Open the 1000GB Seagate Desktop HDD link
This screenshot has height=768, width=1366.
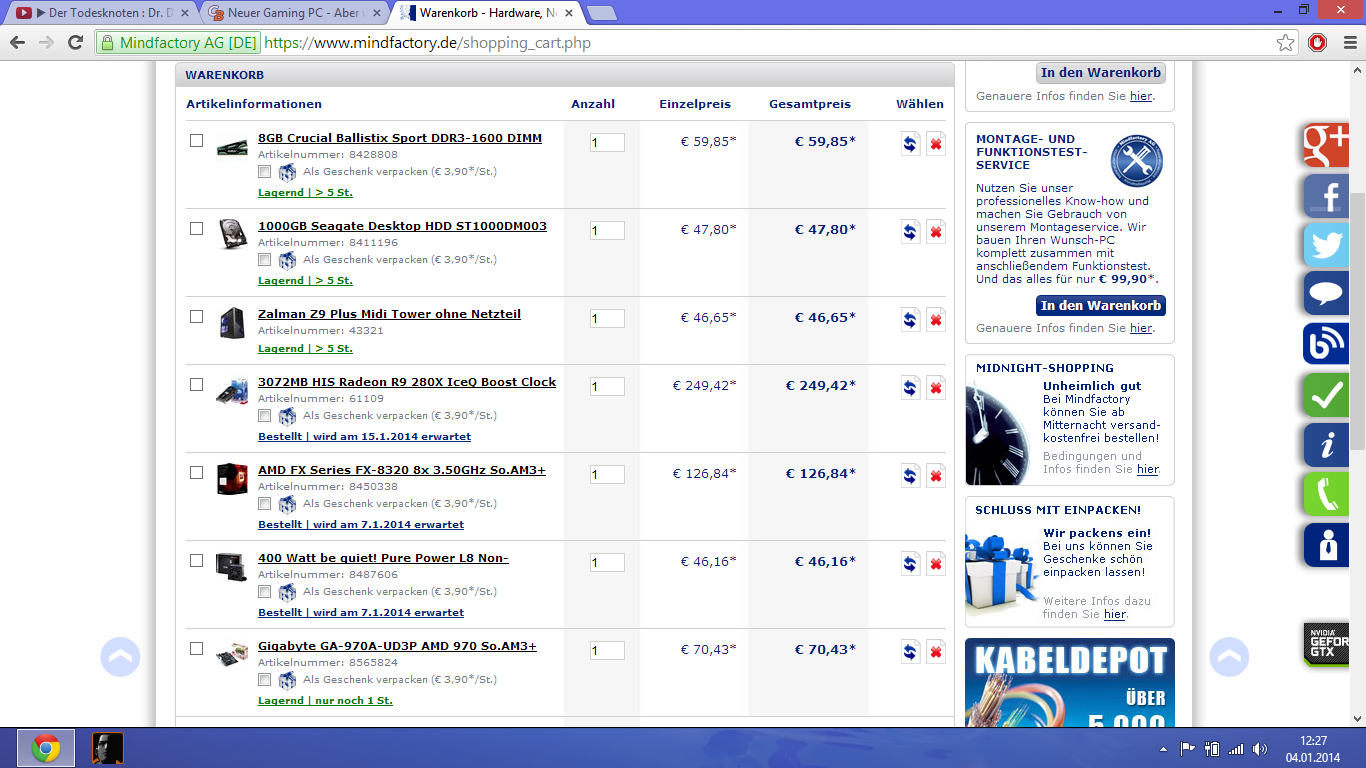pyautogui.click(x=402, y=226)
